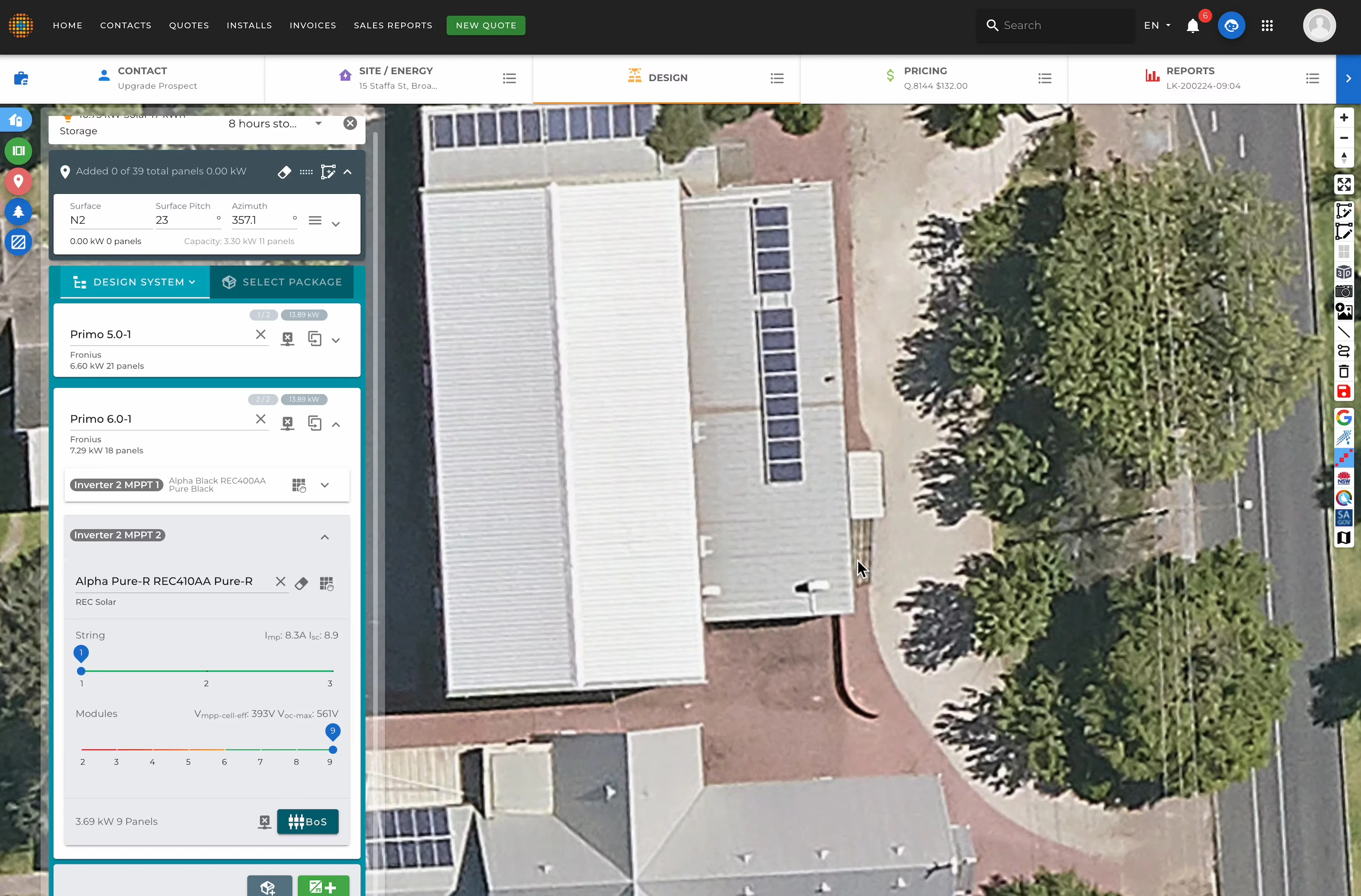This screenshot has height=896, width=1361.
Task: Open the upload imagery tool
Action: (x=1344, y=312)
